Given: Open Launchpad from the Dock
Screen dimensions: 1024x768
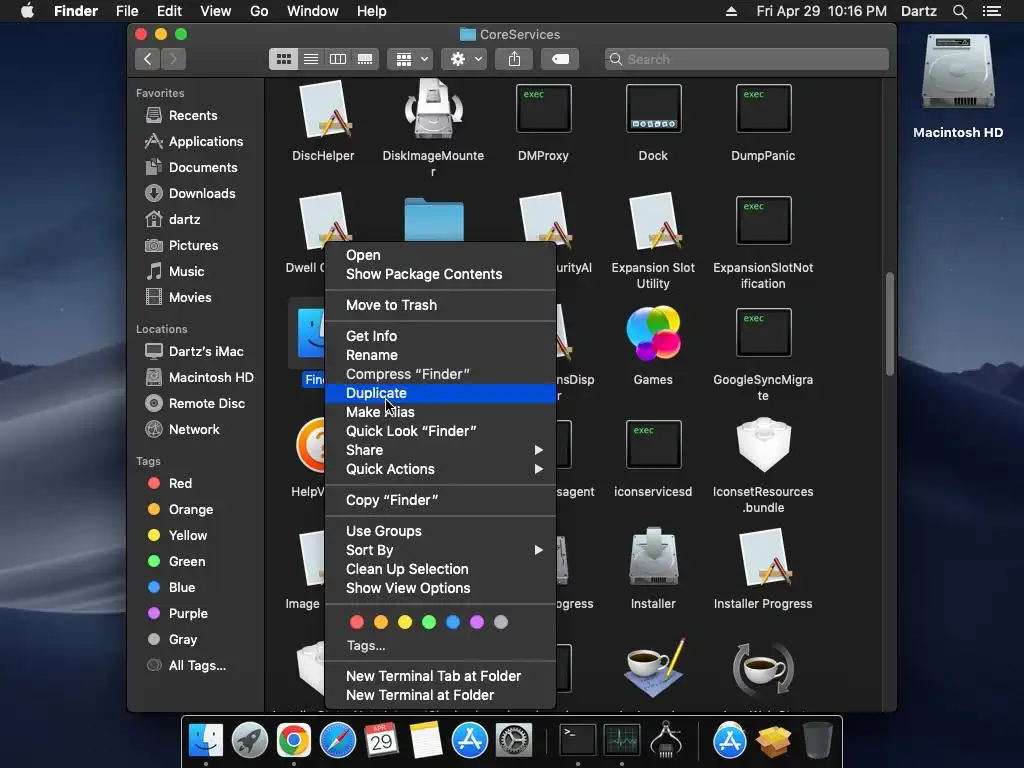Looking at the screenshot, I should pyautogui.click(x=249, y=741).
